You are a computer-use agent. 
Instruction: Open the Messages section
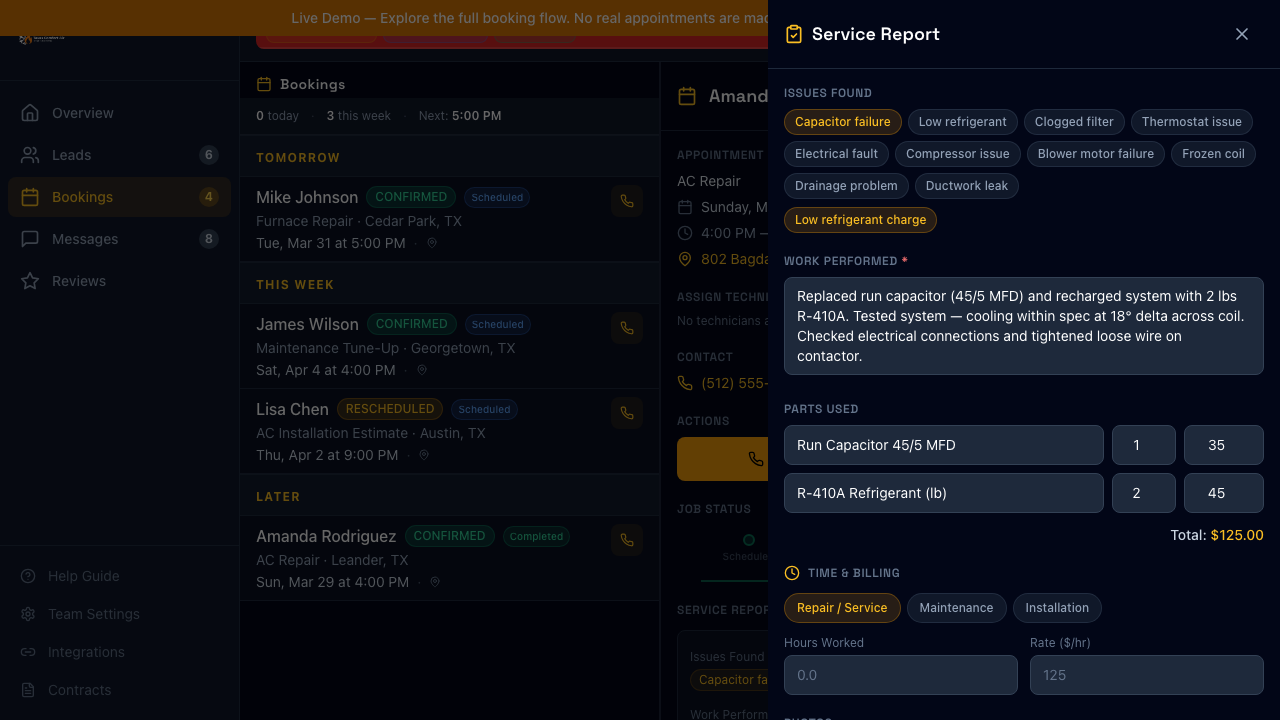click(84, 239)
